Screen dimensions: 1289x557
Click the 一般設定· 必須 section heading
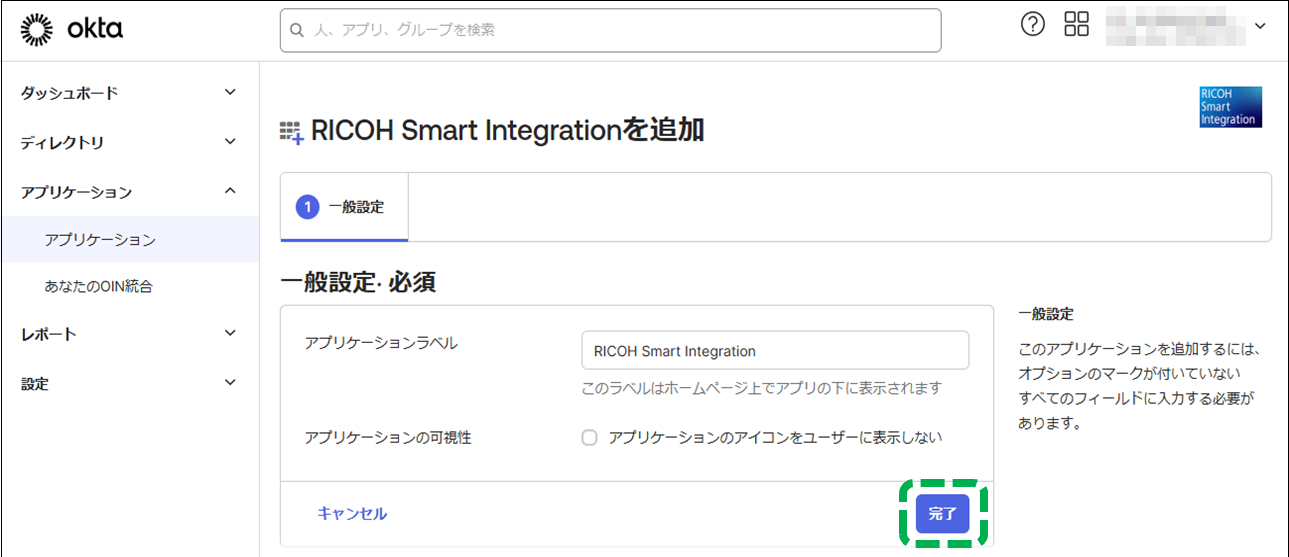[358, 282]
